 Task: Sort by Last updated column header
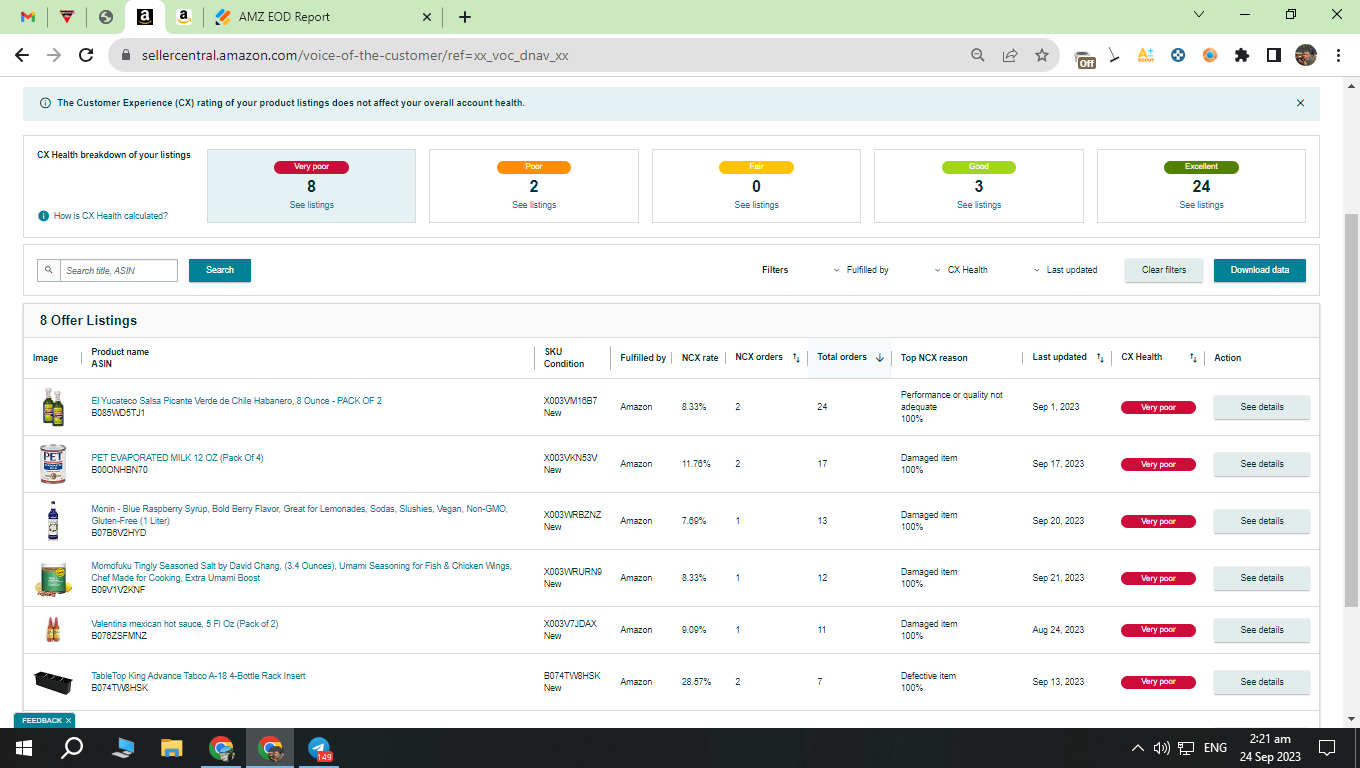1068,357
